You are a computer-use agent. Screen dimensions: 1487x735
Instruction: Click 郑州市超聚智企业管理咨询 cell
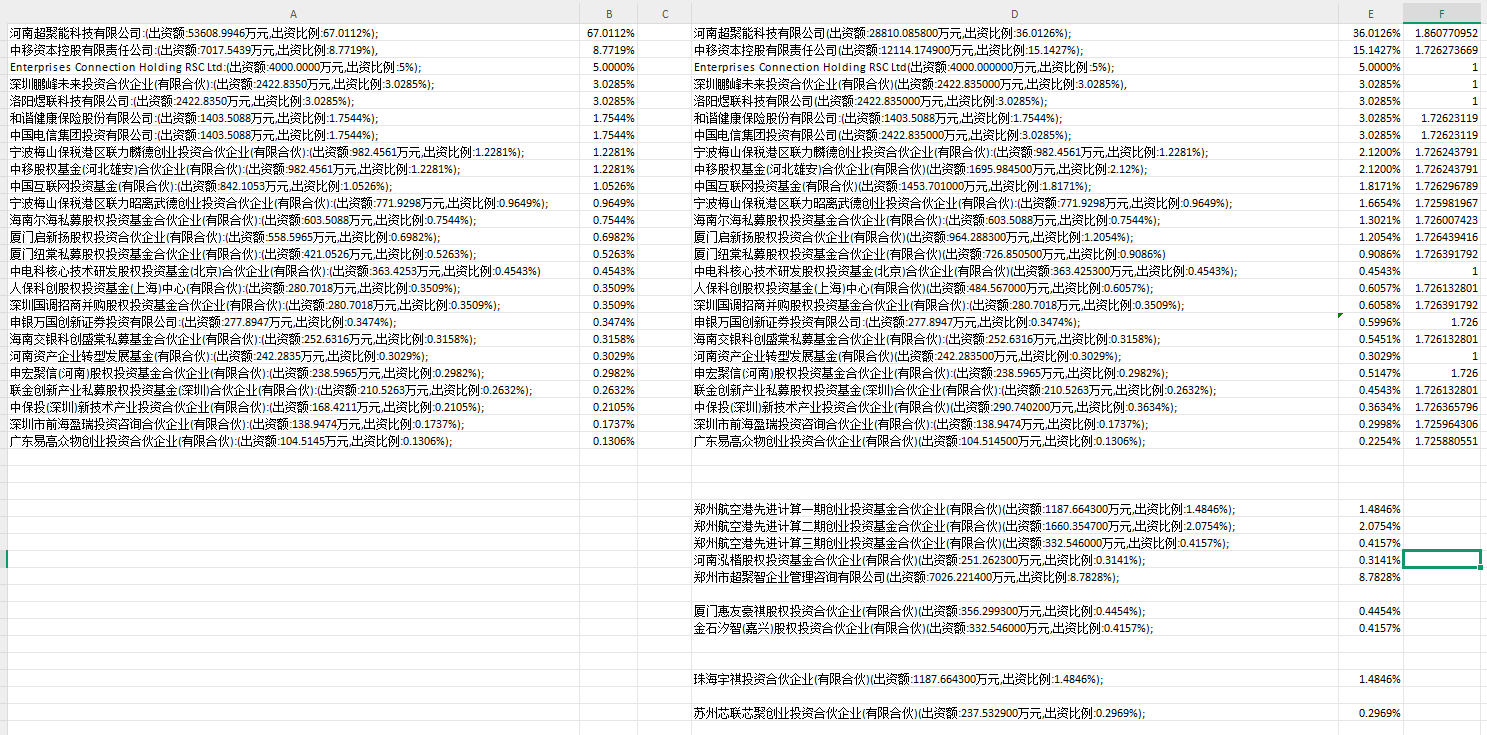coord(1015,577)
